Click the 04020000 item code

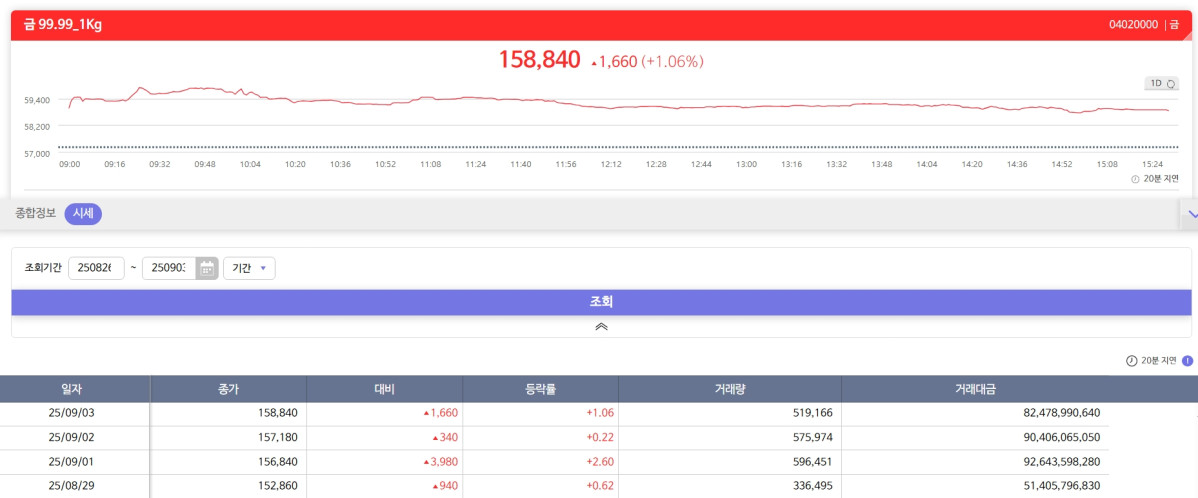click(1134, 25)
